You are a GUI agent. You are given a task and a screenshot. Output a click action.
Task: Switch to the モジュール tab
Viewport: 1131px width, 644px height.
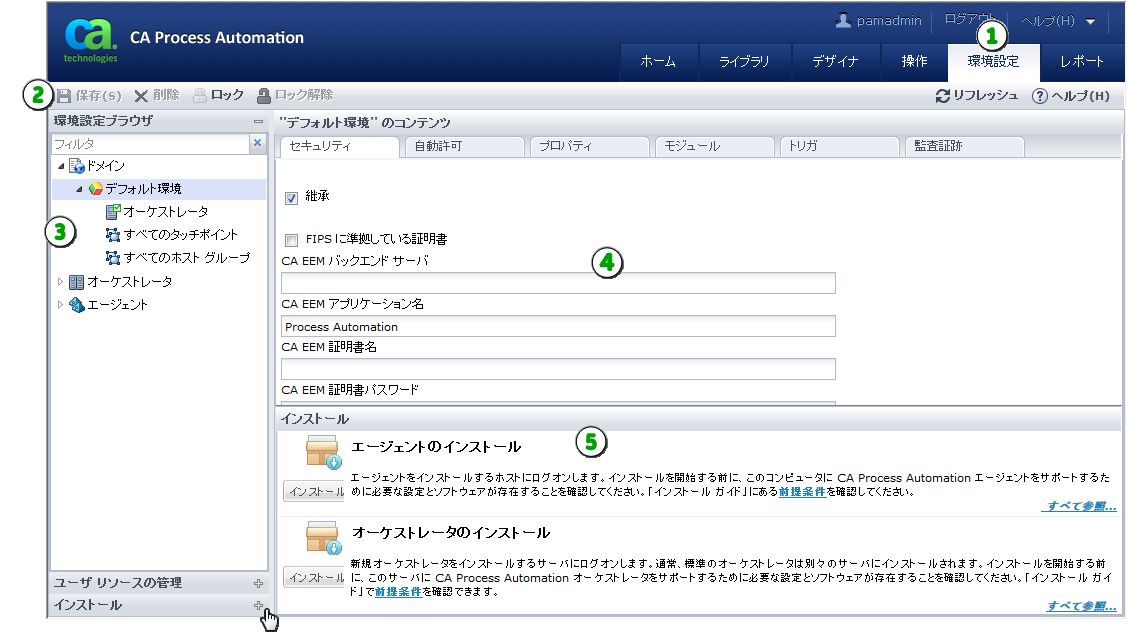tap(714, 146)
